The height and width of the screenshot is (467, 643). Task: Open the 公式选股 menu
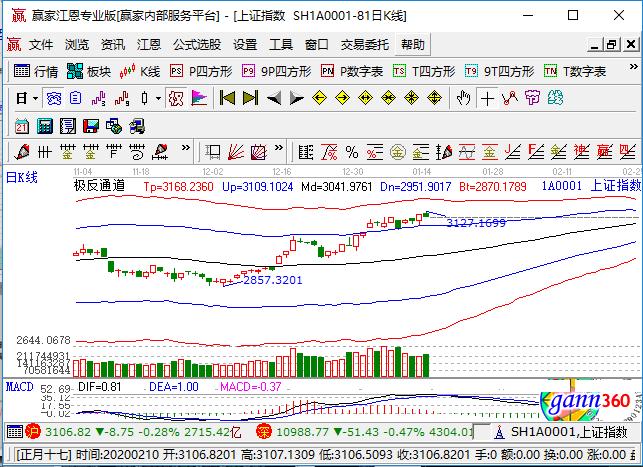tap(197, 44)
